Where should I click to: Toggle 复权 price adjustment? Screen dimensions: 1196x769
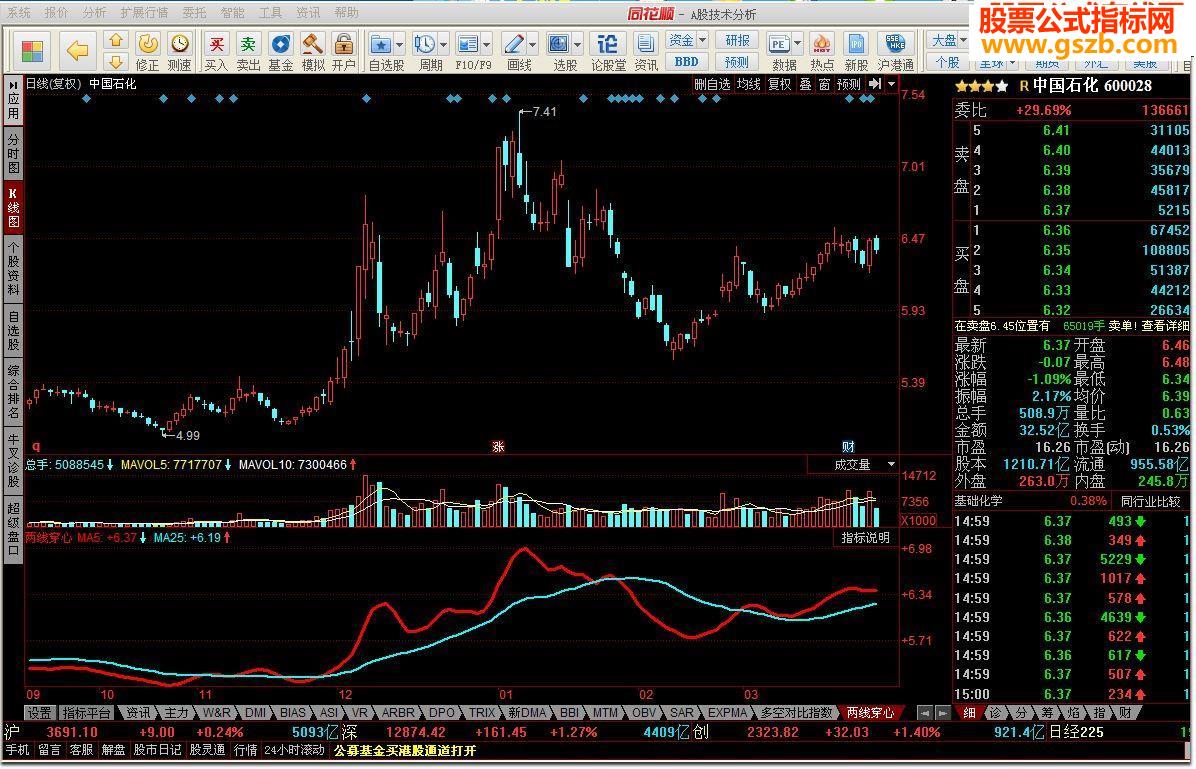(x=780, y=84)
